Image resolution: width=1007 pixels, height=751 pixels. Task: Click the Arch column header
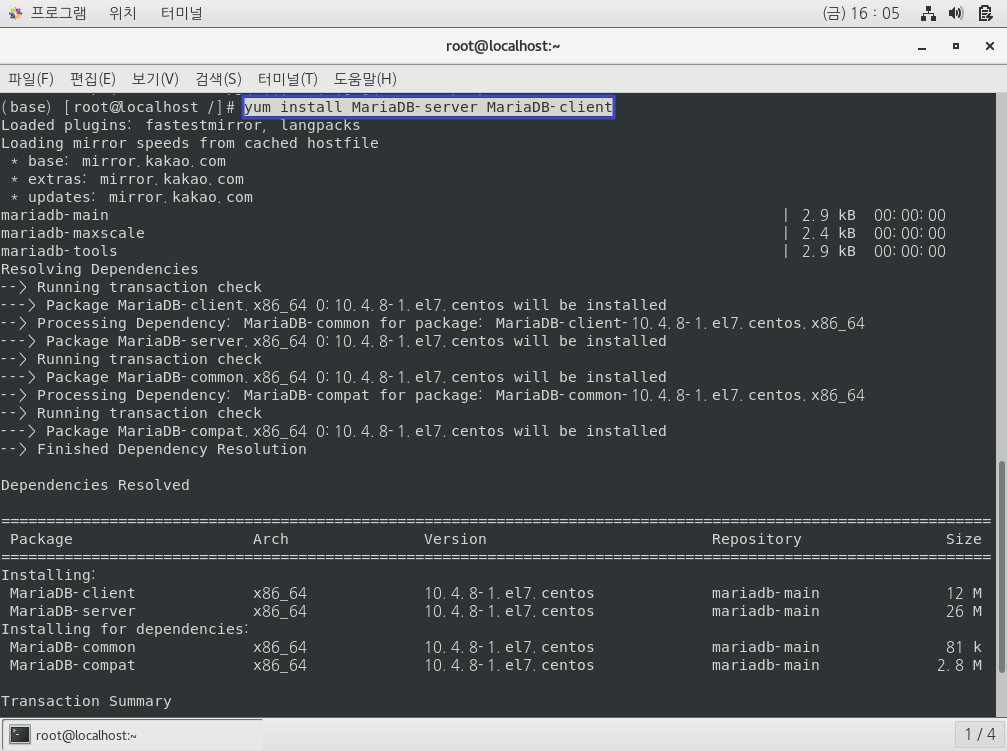tap(270, 539)
